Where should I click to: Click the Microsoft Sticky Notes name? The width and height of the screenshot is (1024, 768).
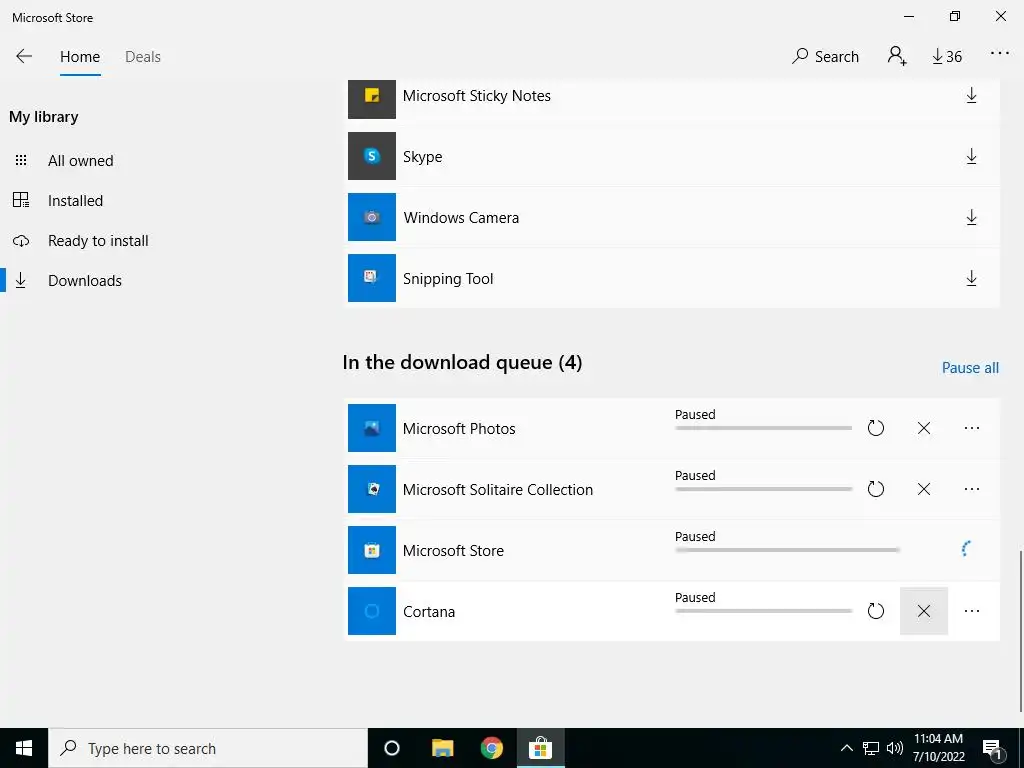coord(477,96)
